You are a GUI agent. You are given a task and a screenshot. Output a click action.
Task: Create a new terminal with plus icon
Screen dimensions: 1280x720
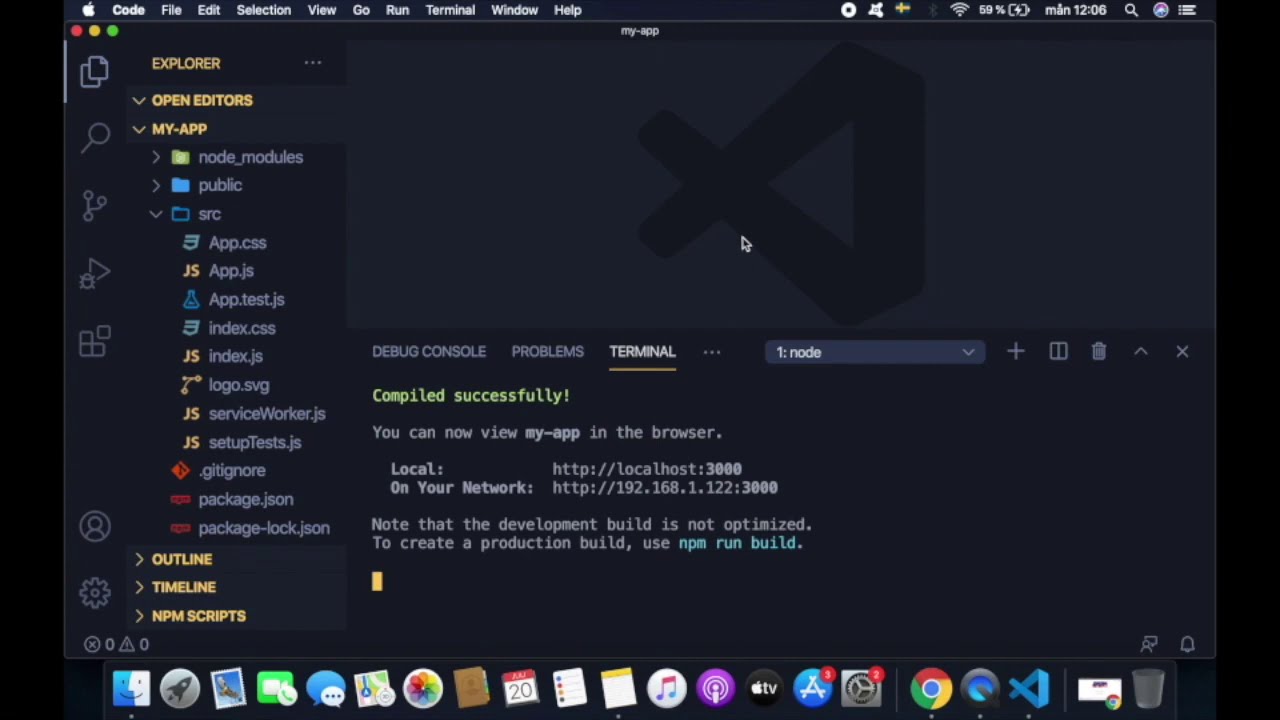pos(1015,352)
